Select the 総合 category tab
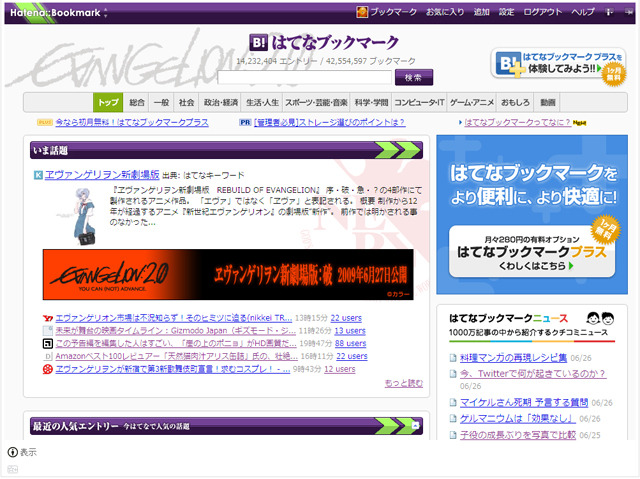The width and height of the screenshot is (640, 479). 137,102
